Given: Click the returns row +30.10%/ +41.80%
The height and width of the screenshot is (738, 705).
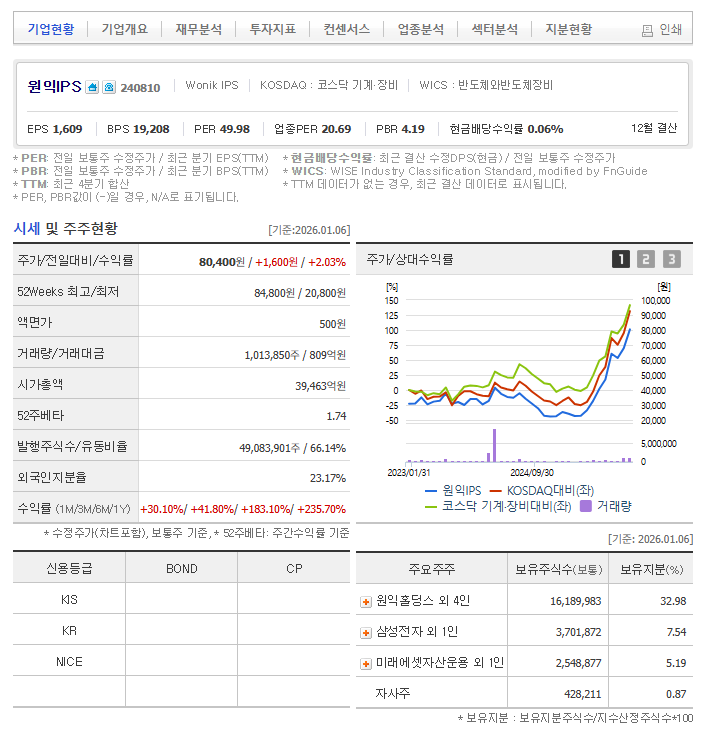Looking at the screenshot, I should [x=243, y=509].
